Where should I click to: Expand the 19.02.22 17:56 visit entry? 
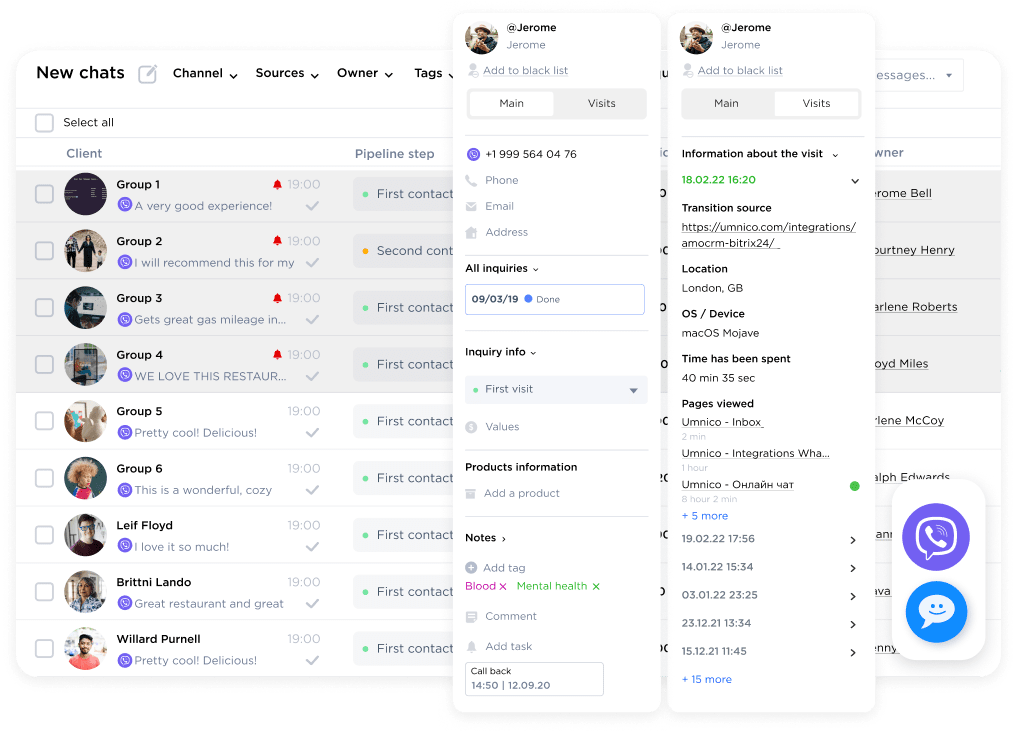coord(852,540)
